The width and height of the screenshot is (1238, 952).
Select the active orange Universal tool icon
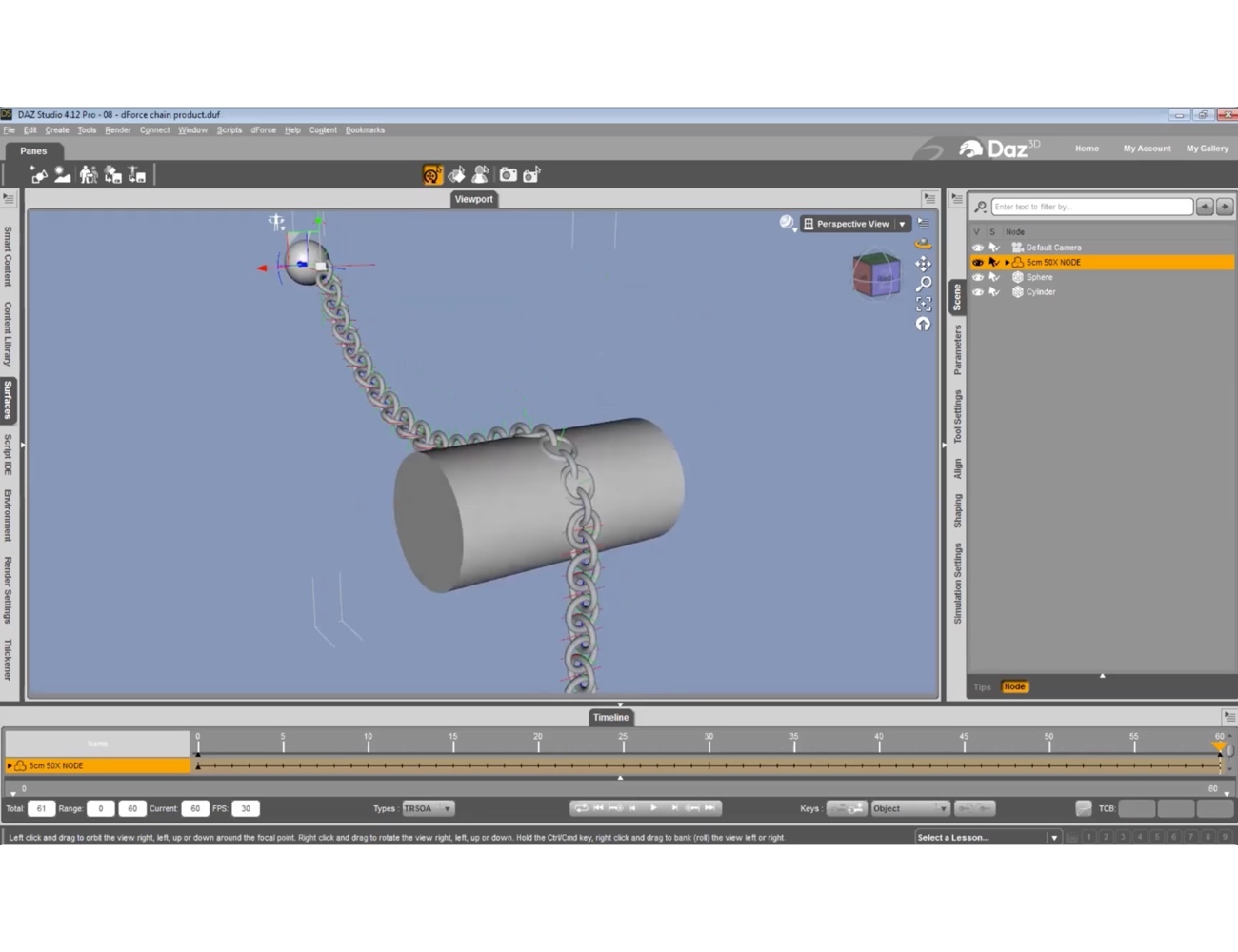pos(432,174)
